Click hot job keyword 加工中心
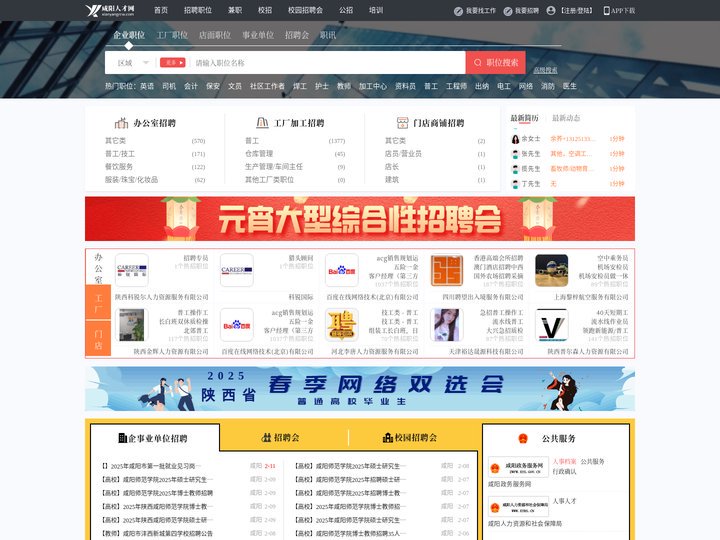Image resolution: width=720 pixels, height=540 pixels. (x=373, y=86)
